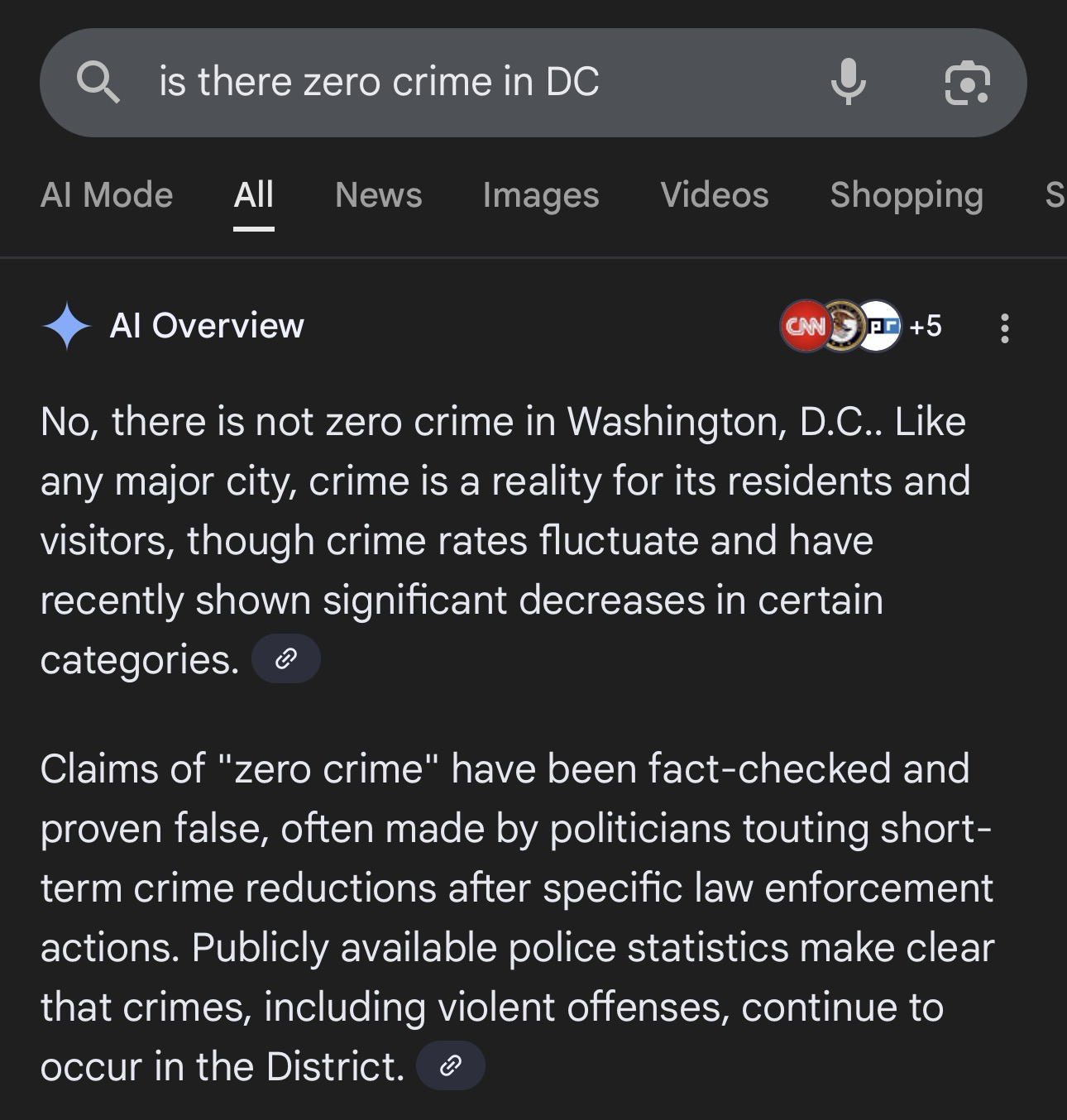Switch to the News tab
This screenshot has height=1120, width=1067.
(x=378, y=195)
